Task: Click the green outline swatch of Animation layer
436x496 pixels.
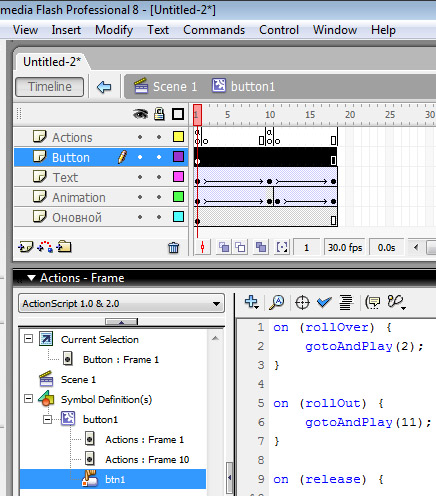Action: pyautogui.click(x=178, y=197)
